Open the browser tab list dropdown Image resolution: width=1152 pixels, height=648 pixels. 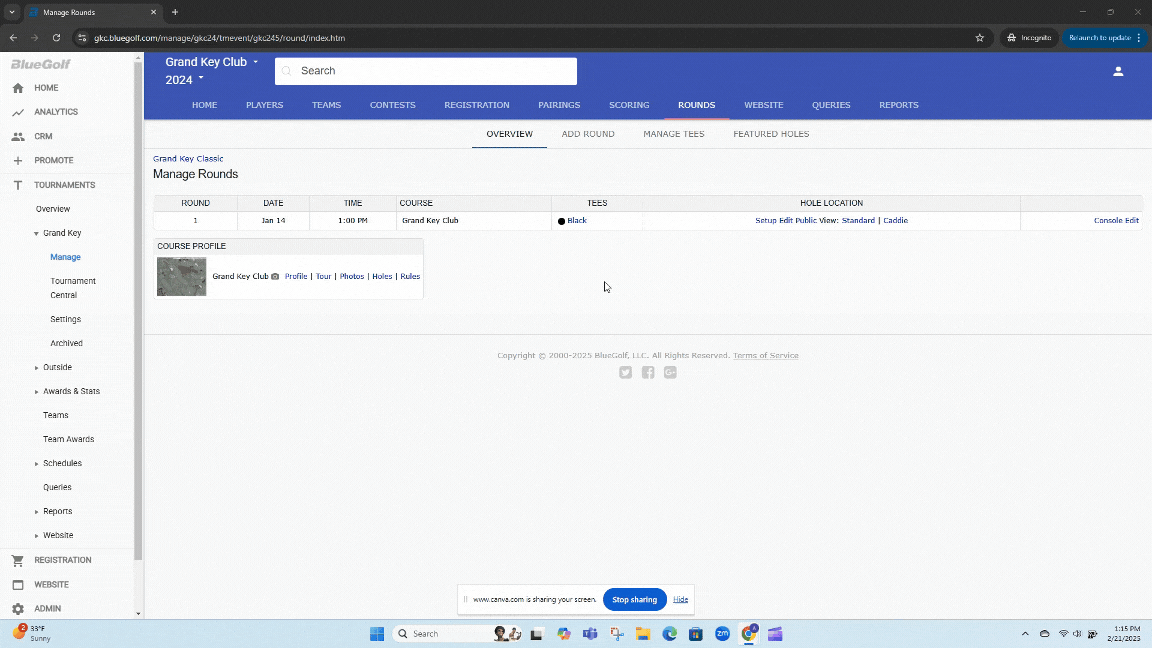click(12, 12)
